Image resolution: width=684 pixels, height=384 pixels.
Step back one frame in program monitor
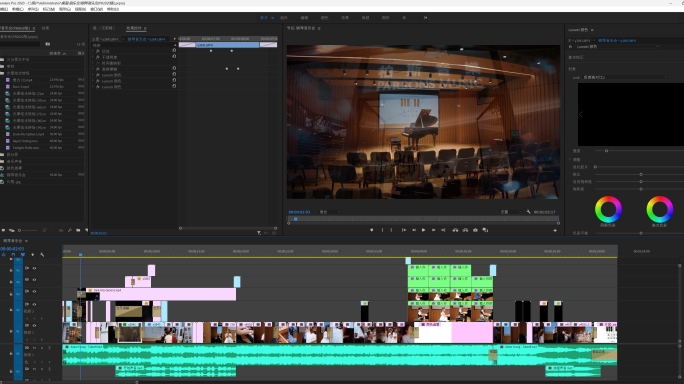point(414,230)
